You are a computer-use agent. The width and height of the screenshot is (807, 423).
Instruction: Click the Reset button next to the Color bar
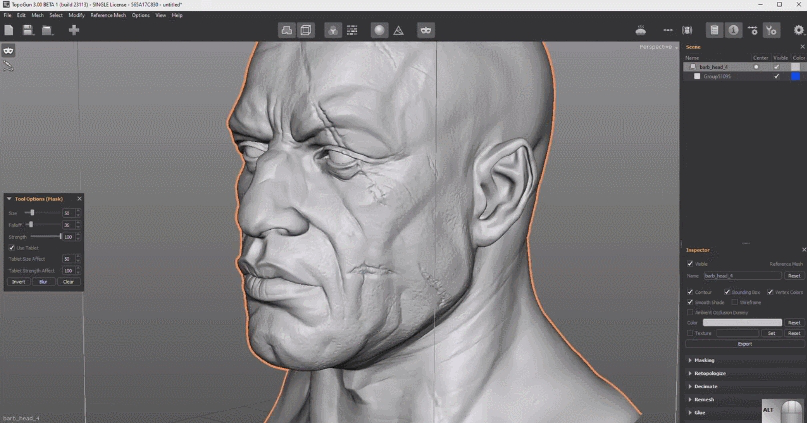tap(794, 323)
